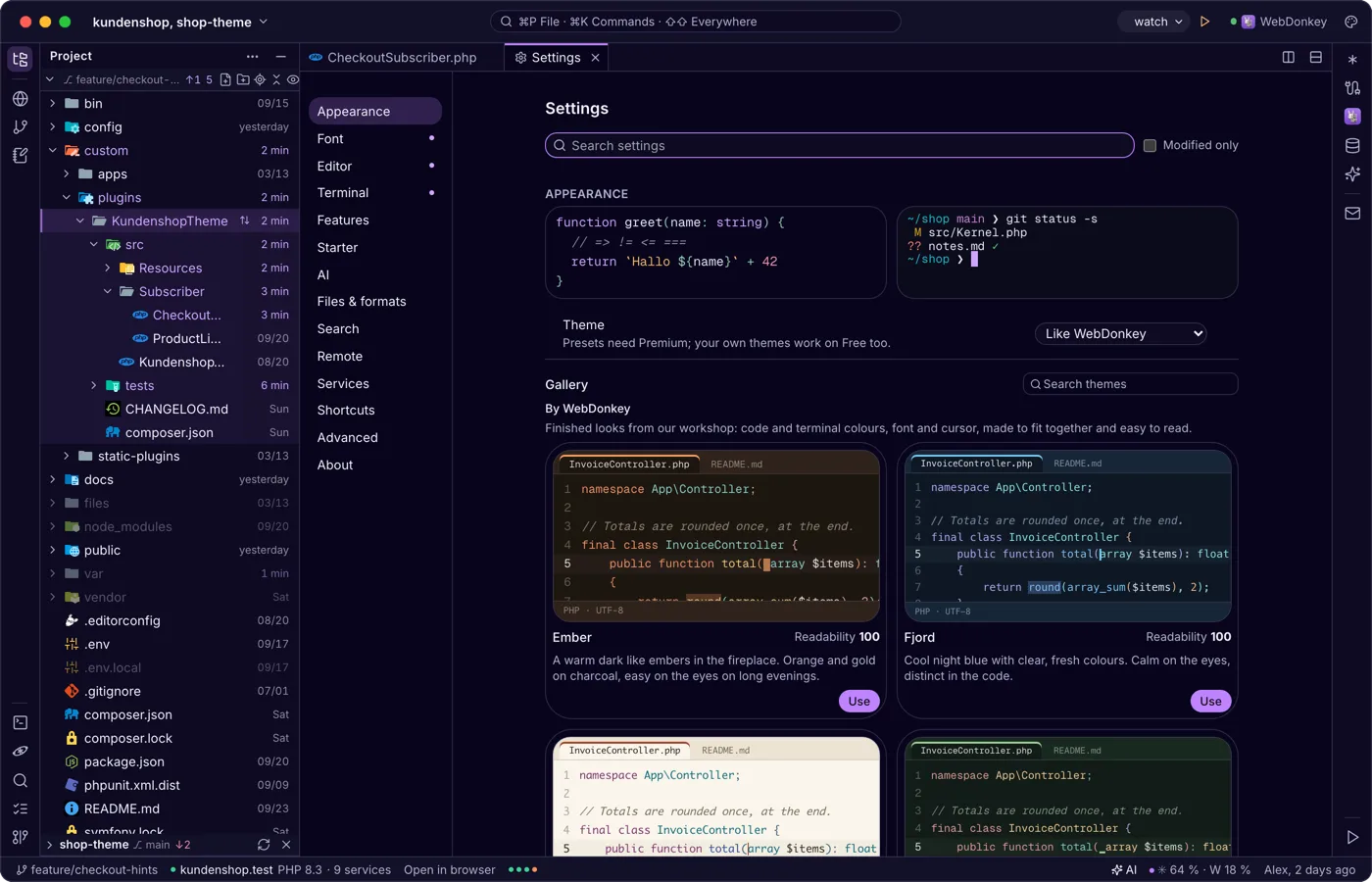
Task: Click the Search settings field
Action: pyautogui.click(x=840, y=145)
